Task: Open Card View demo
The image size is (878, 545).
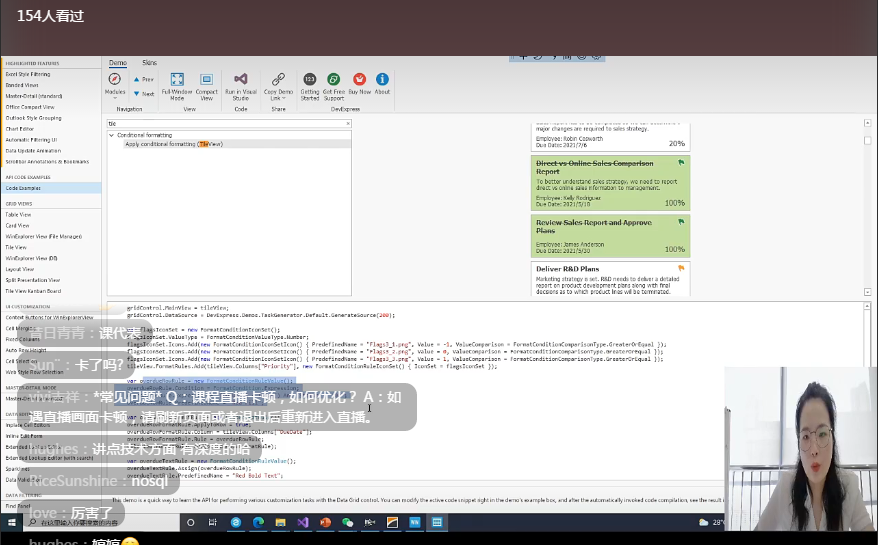Action: (x=17, y=226)
